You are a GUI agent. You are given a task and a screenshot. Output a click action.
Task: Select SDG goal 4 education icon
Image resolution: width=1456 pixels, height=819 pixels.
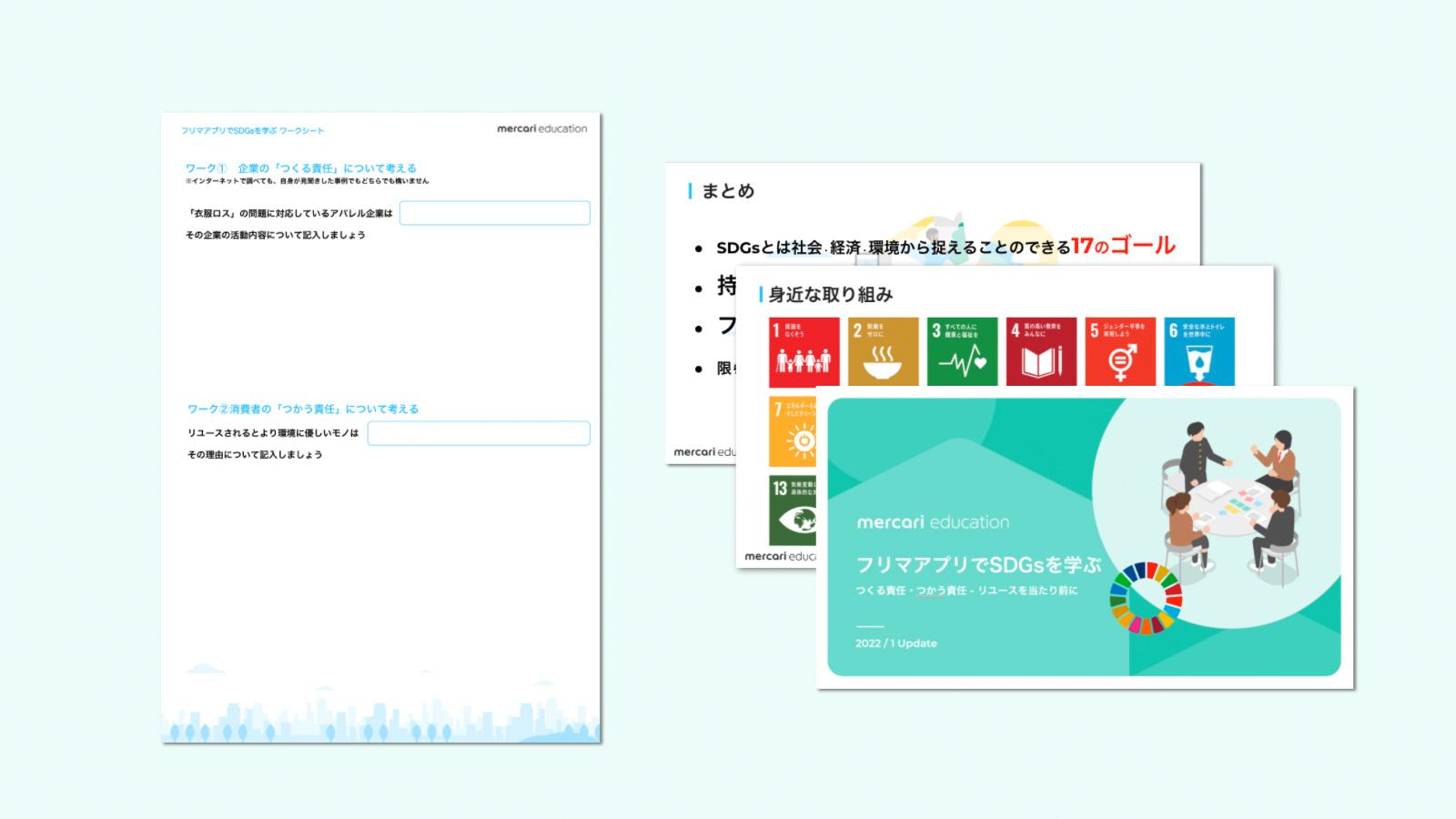tap(1041, 351)
